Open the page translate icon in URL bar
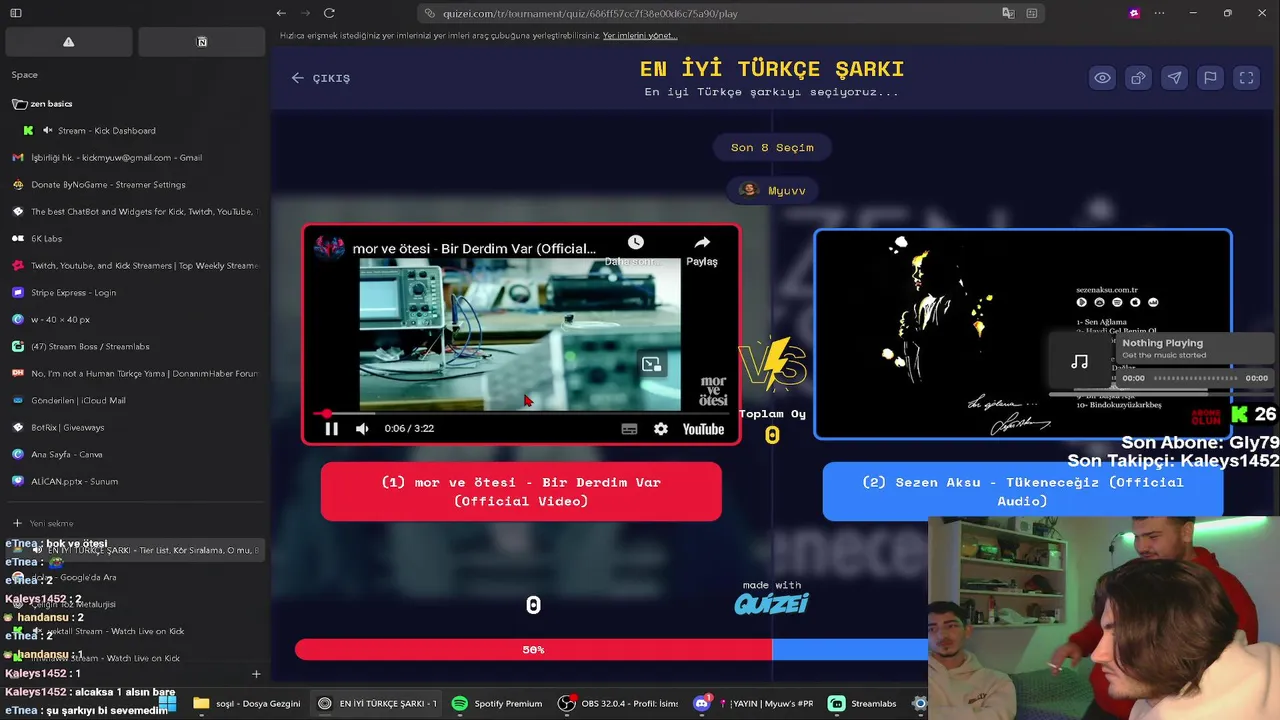The width and height of the screenshot is (1280, 720). (1008, 14)
